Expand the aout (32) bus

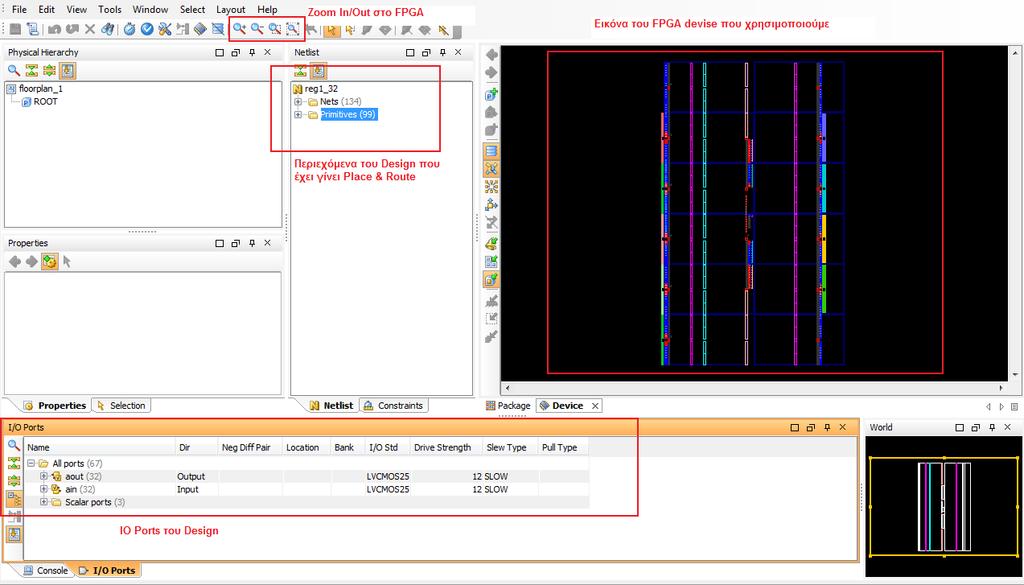tap(44, 476)
